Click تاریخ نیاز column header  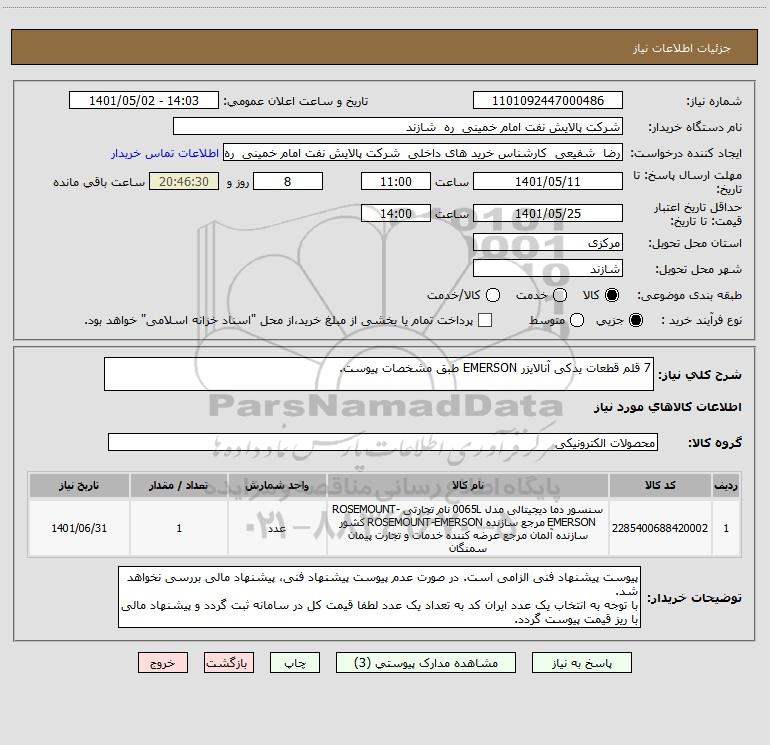(79, 485)
